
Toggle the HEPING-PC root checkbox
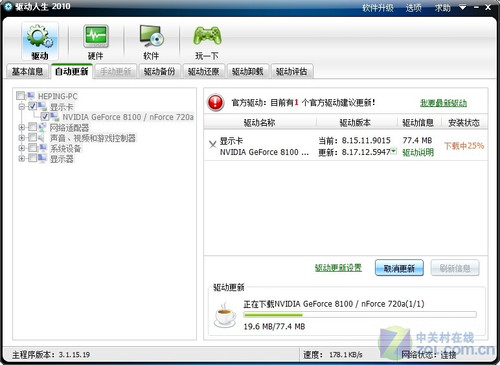(x=21, y=96)
